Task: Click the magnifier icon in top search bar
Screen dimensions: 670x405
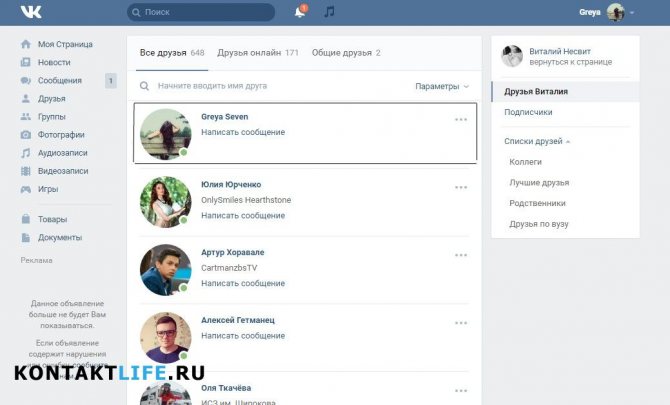Action: (136, 12)
